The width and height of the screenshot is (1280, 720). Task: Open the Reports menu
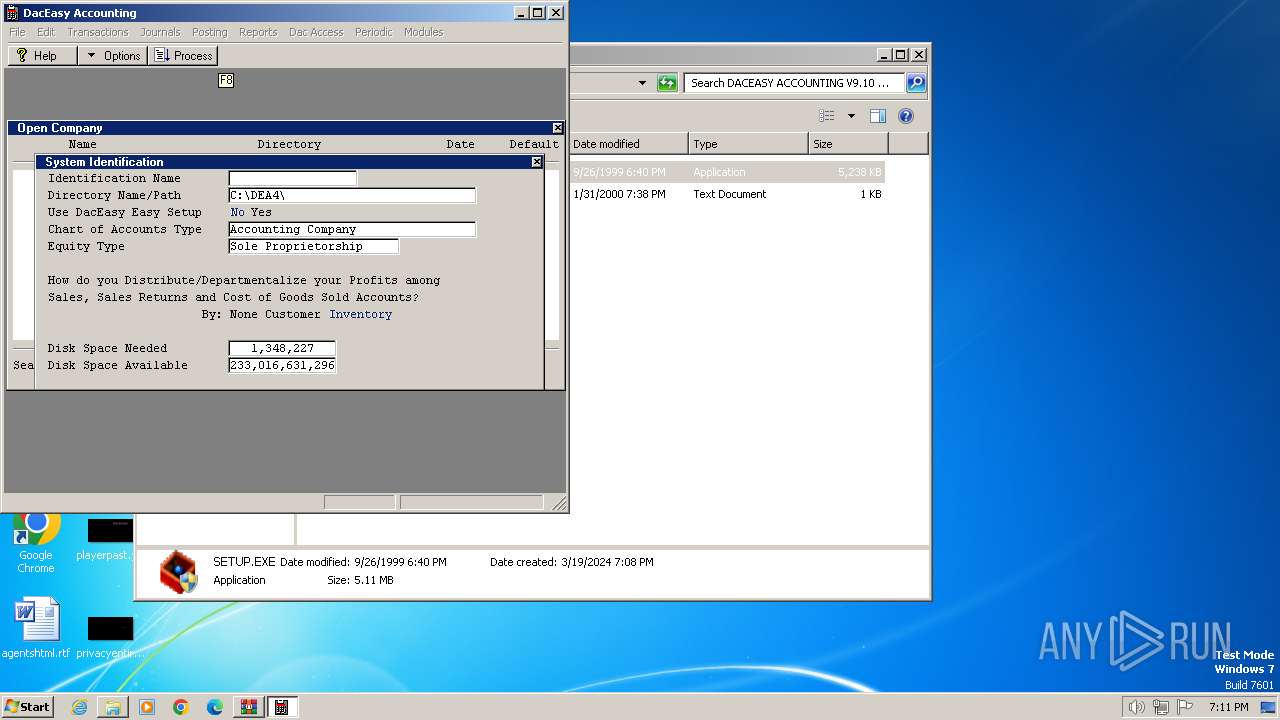(x=258, y=32)
